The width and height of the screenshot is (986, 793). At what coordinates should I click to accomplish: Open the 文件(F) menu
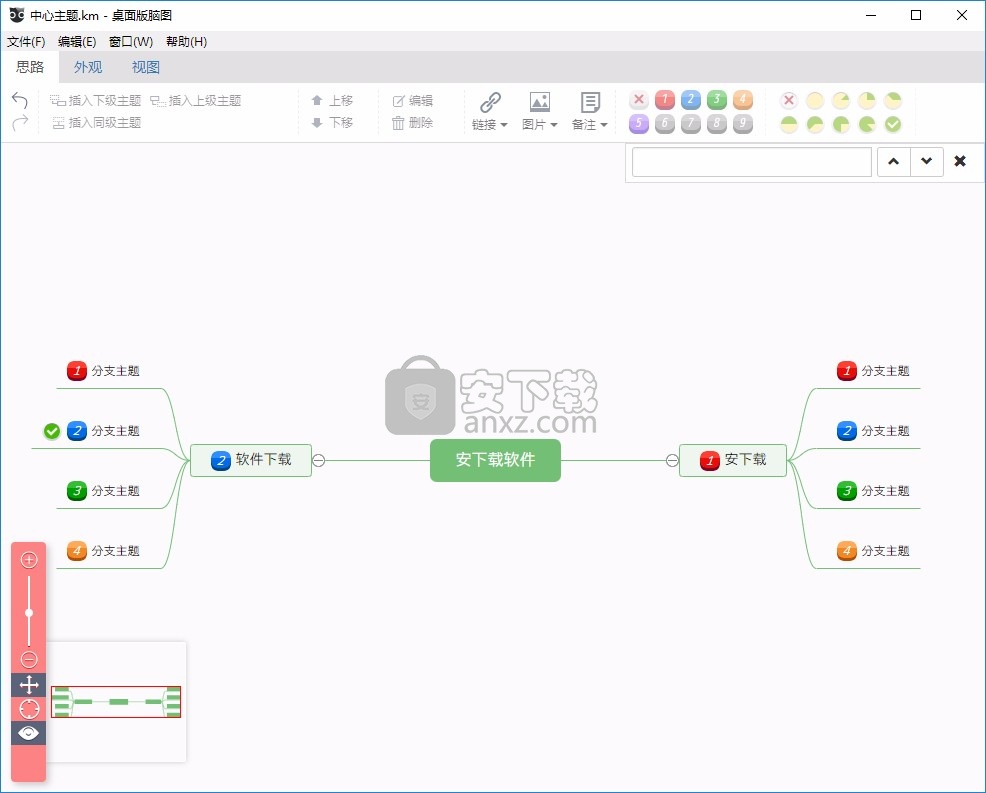[26, 42]
